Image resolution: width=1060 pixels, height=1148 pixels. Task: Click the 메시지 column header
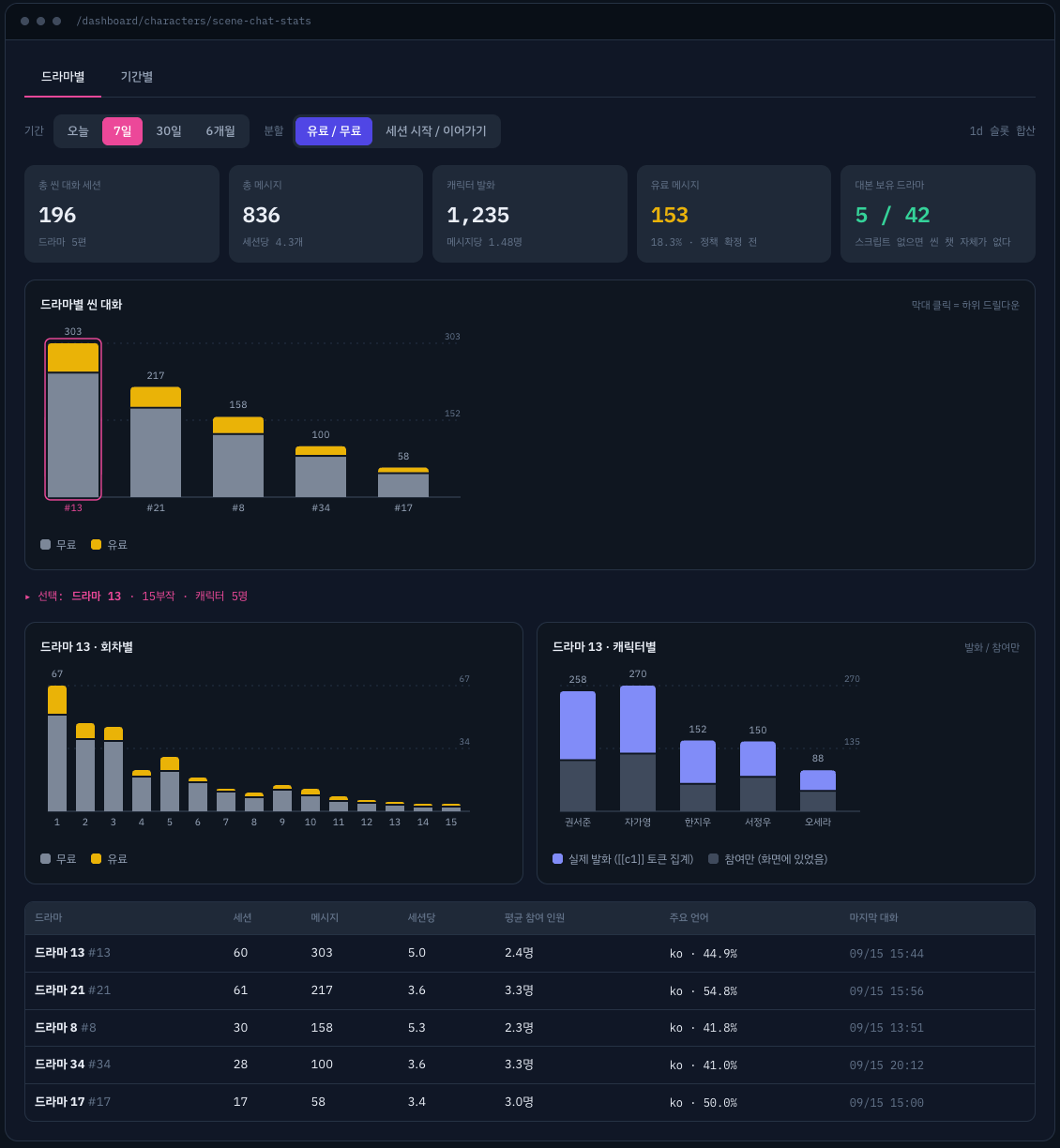tap(325, 918)
